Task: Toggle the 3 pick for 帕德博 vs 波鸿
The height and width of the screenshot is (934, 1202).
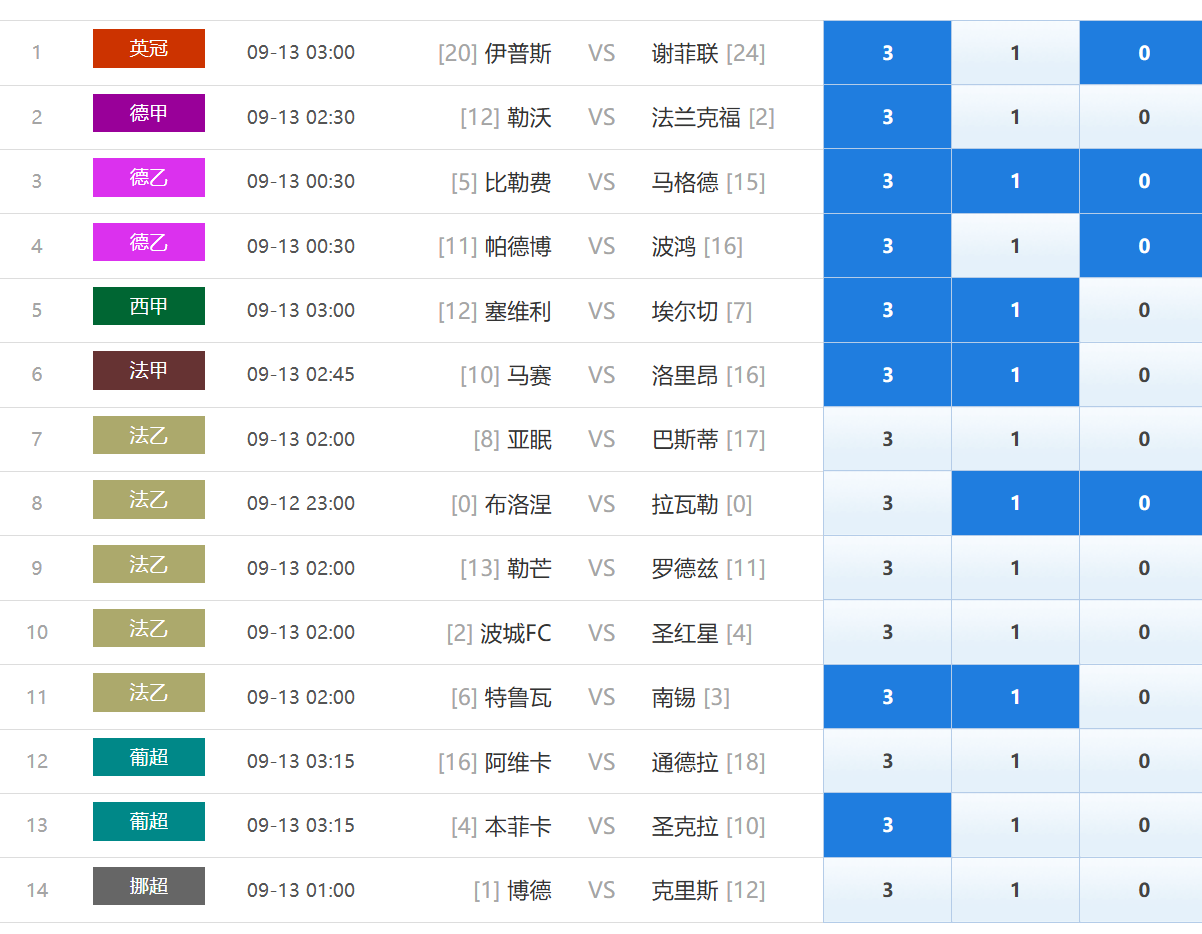Action: pos(887,246)
